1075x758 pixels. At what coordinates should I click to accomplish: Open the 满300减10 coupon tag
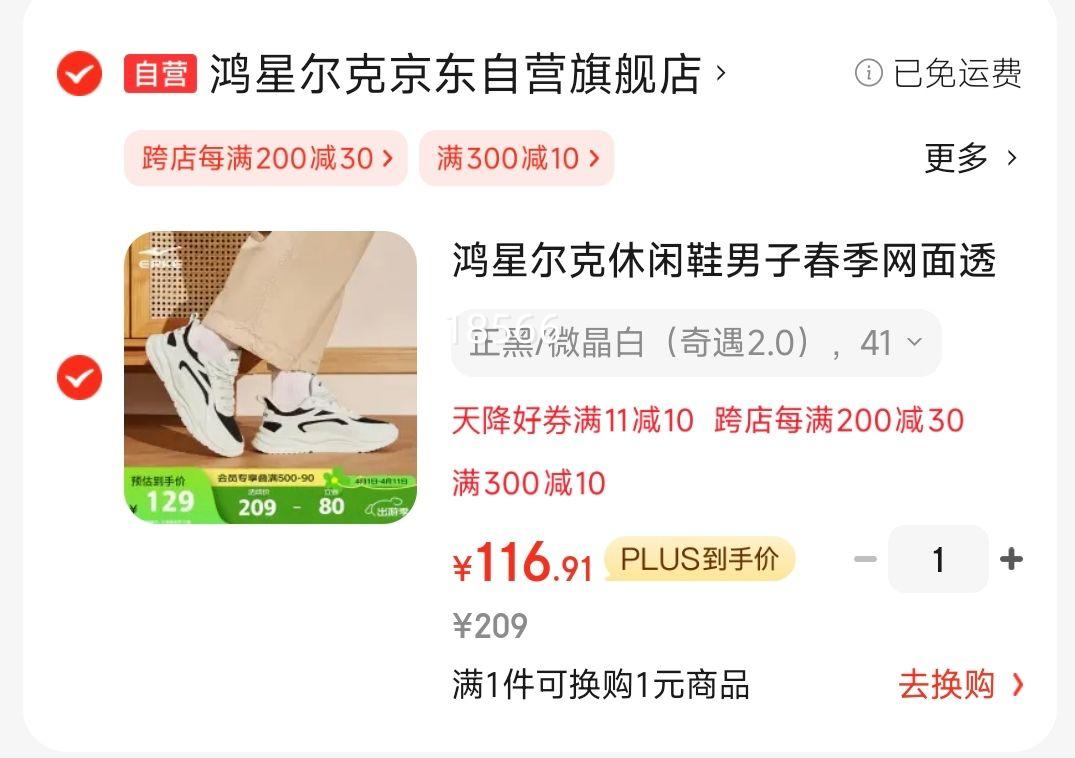coord(516,158)
